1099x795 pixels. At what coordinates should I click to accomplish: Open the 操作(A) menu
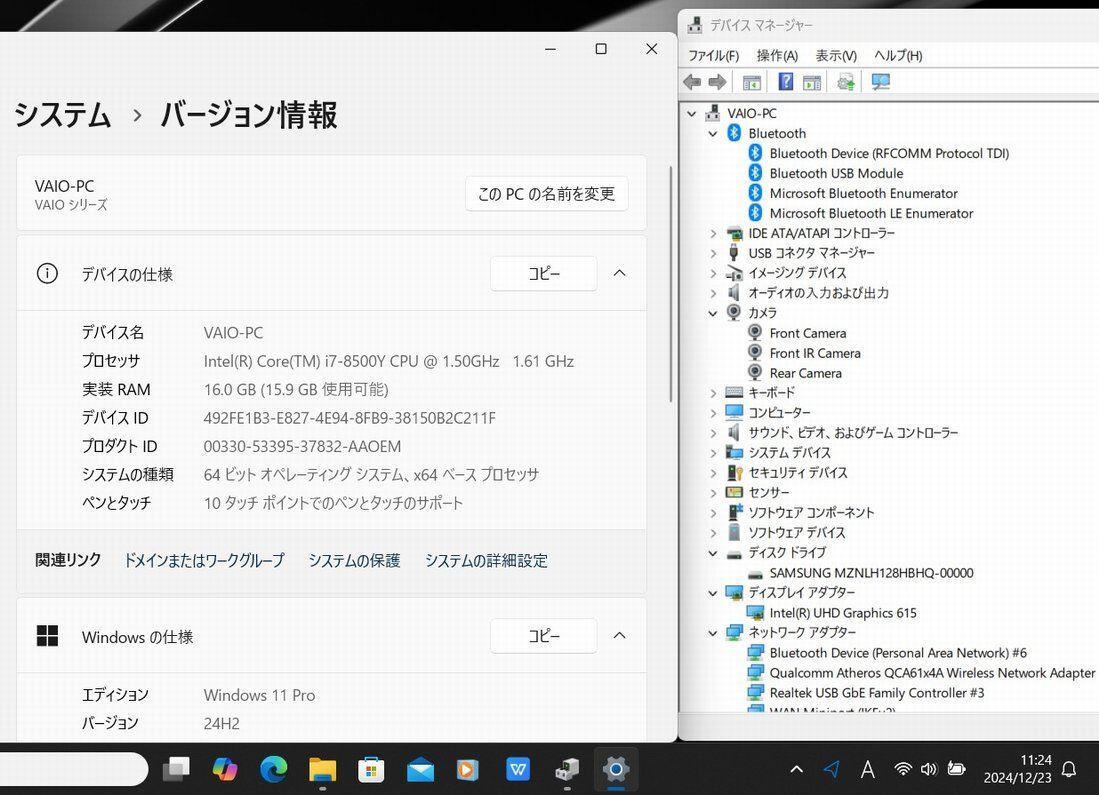[777, 55]
